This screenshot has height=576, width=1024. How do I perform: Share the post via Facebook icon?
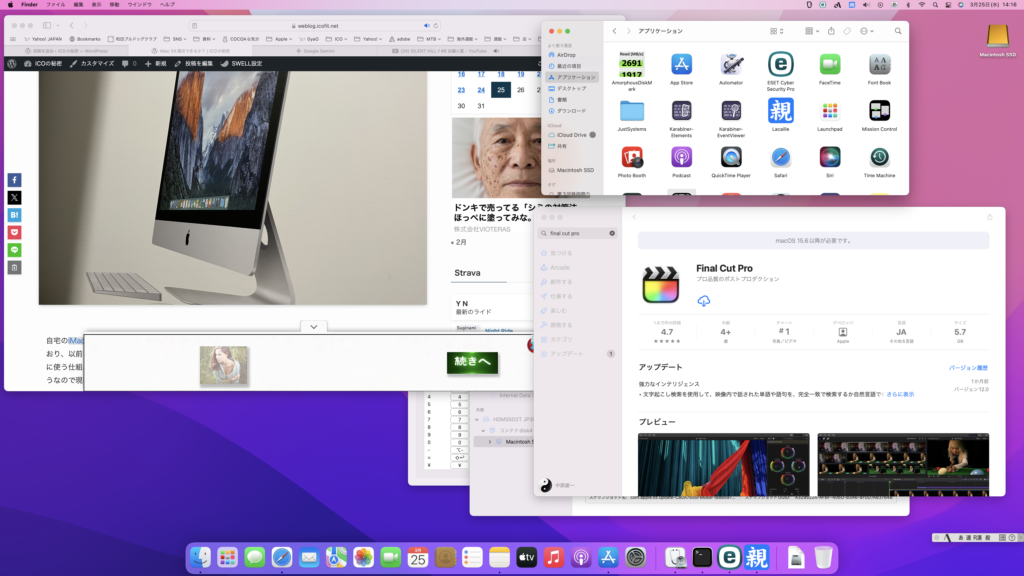[x=14, y=180]
